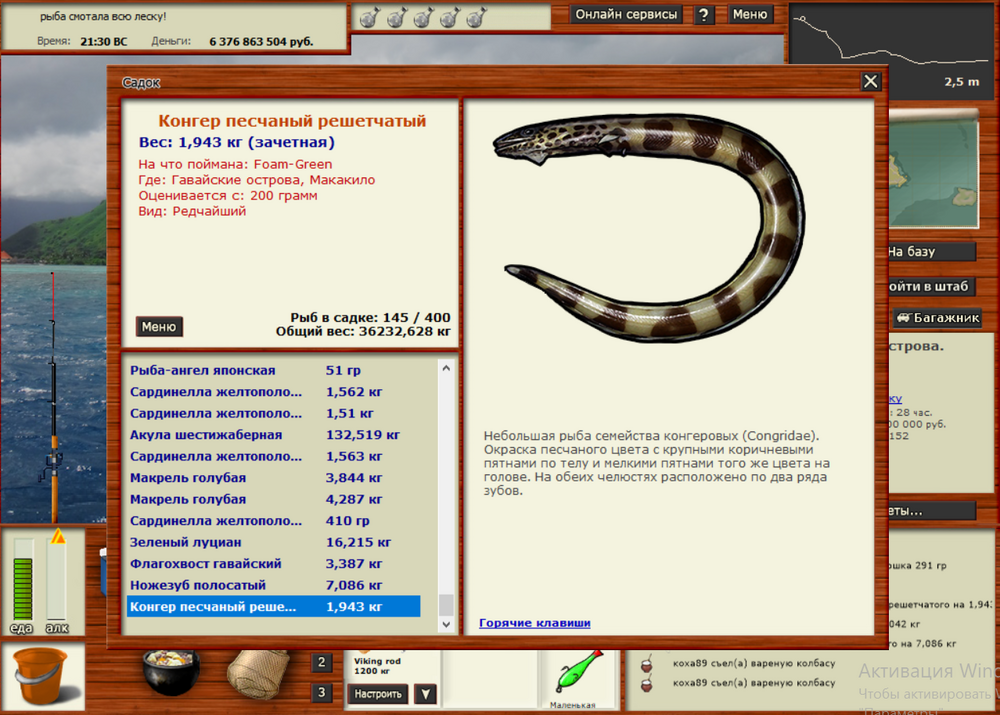1000x715 pixels.
Task: Close the Садок fish cage window
Action: tap(871, 82)
